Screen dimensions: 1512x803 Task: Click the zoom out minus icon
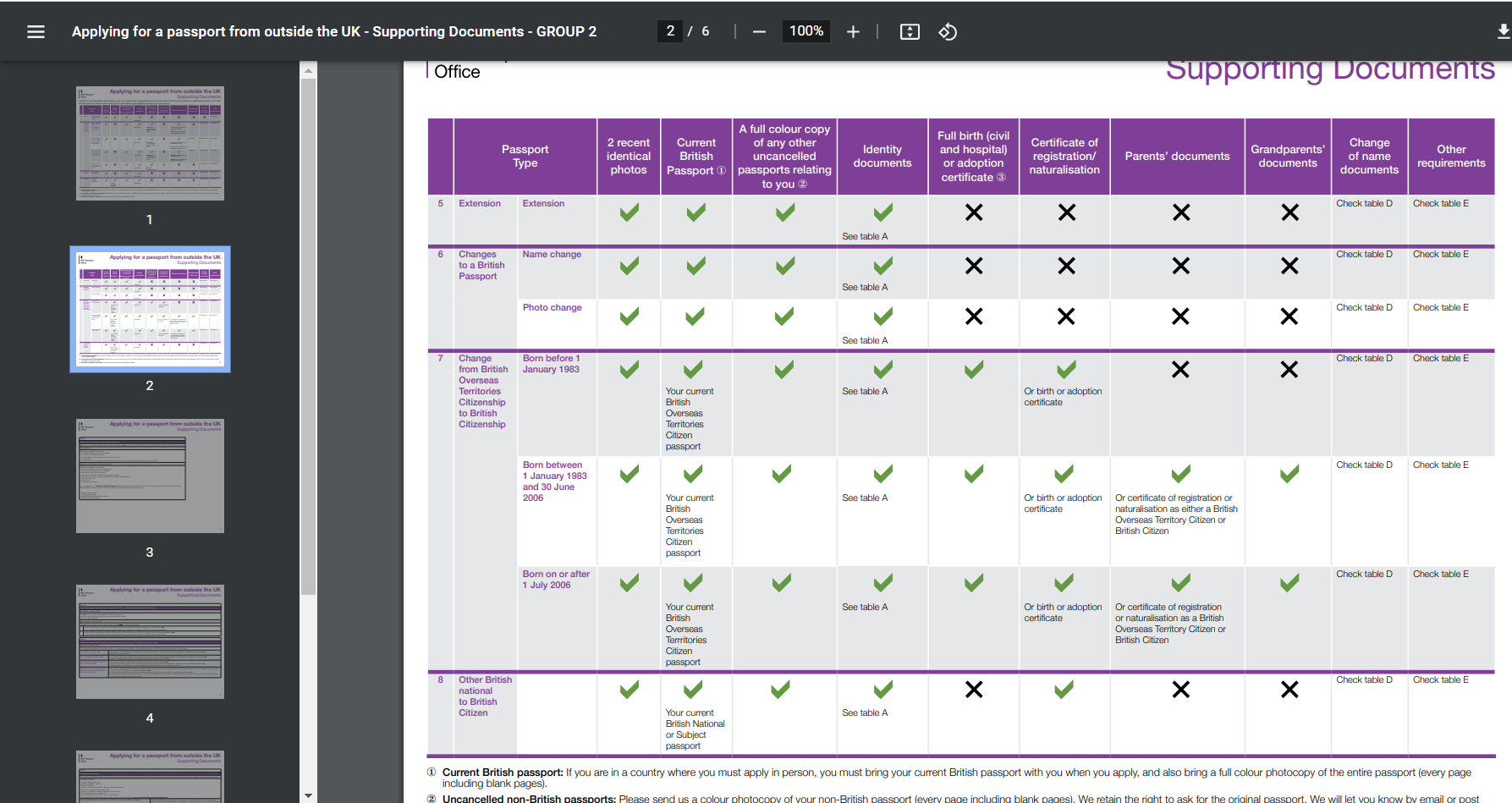759,31
